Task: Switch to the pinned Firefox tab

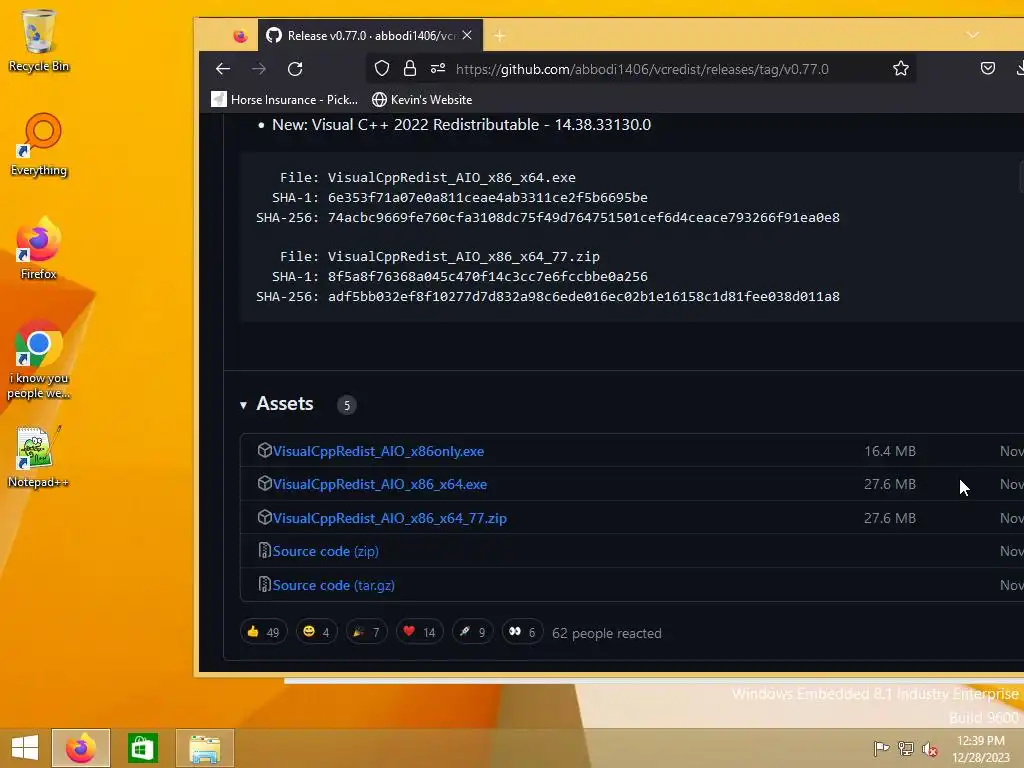Action: 240,36
